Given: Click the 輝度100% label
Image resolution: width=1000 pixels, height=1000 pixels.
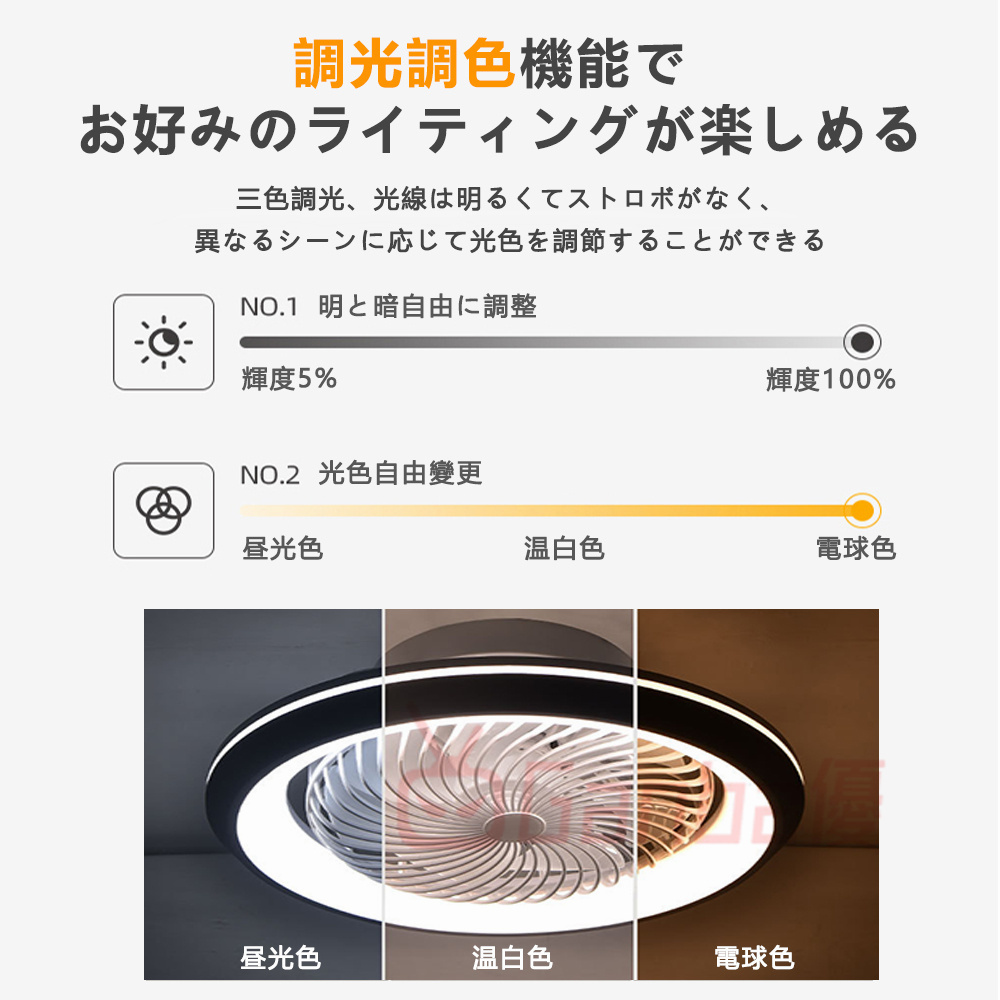Looking at the screenshot, I should [830, 380].
